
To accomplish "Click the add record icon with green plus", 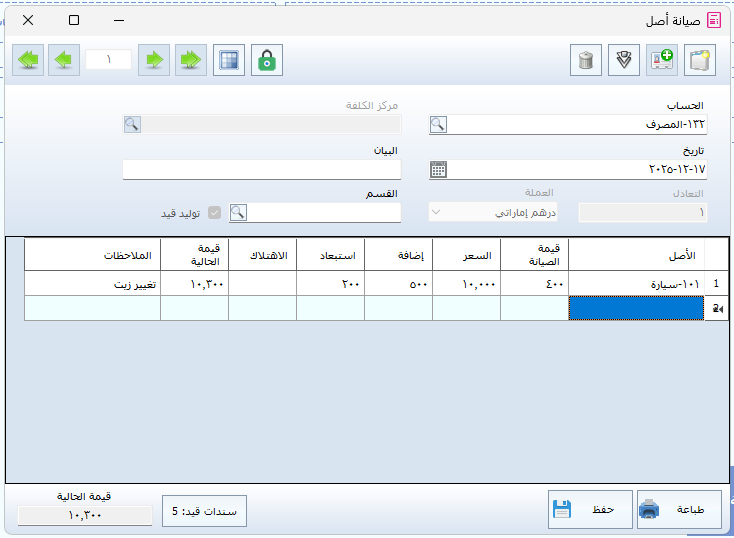I will (x=663, y=60).
